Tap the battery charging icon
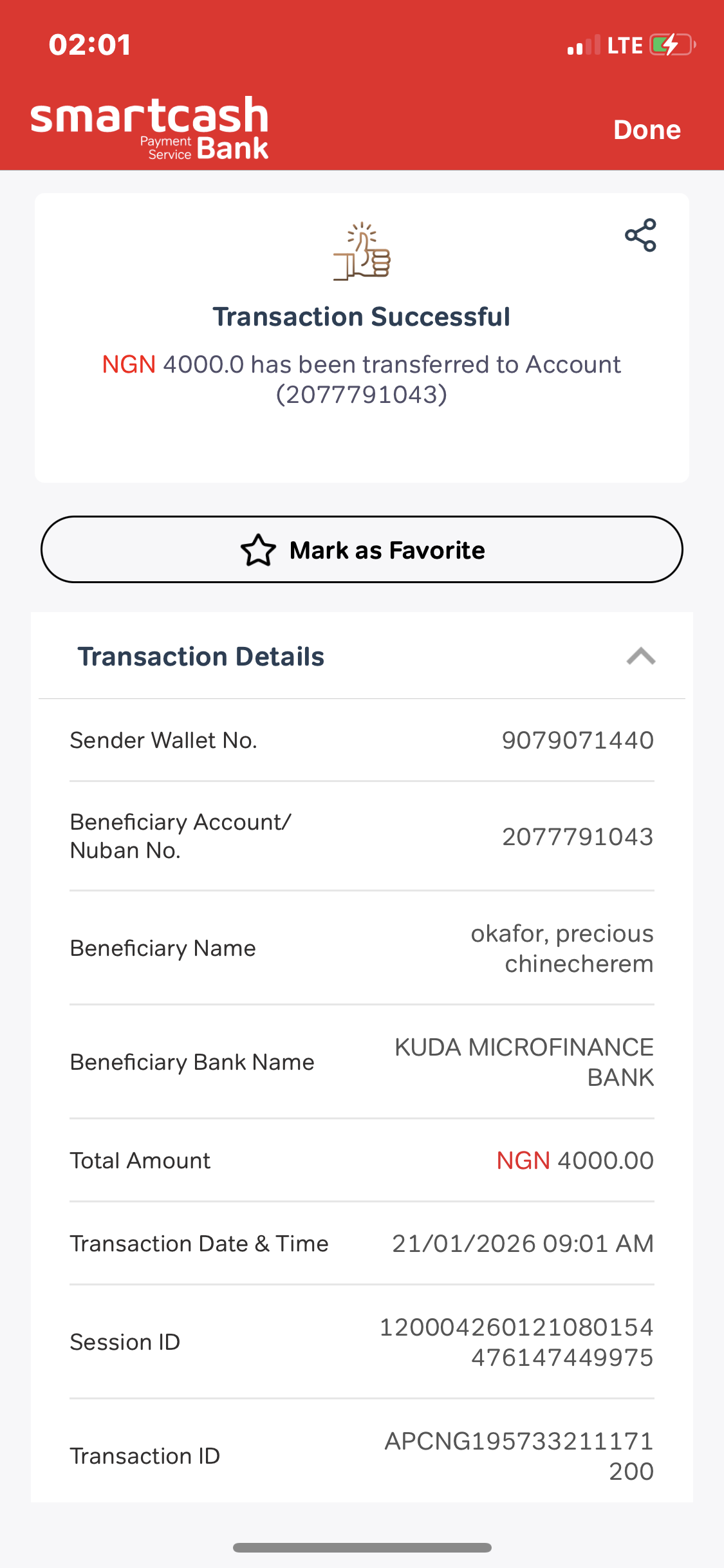 tap(673, 45)
